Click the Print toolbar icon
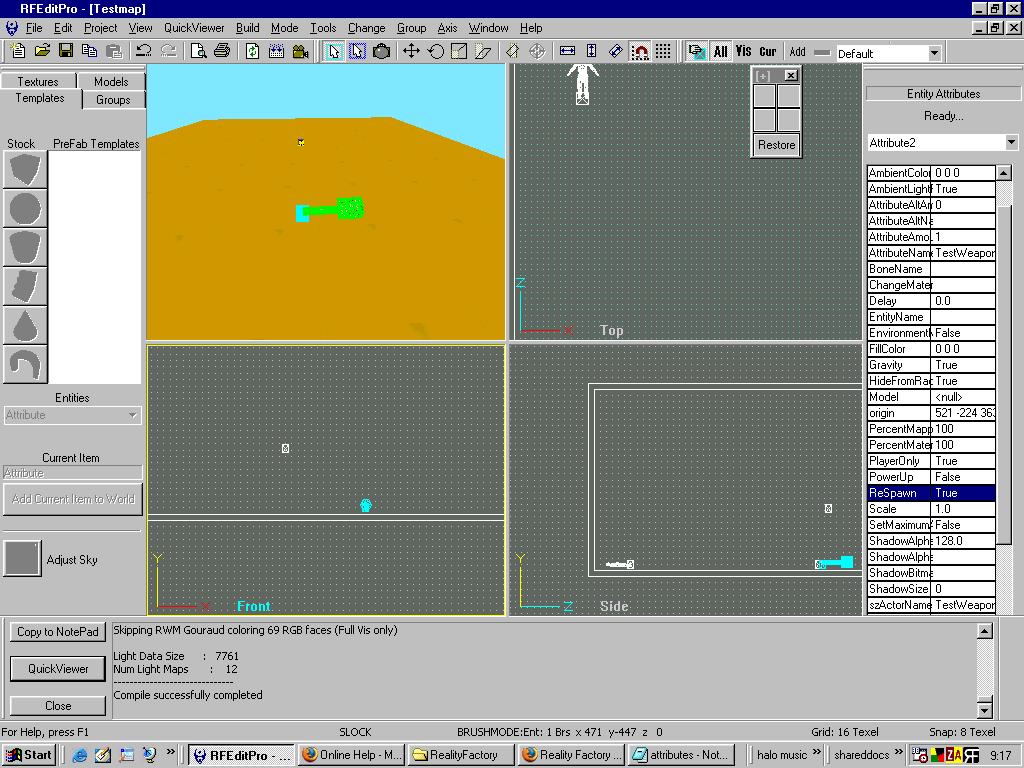 (222, 51)
